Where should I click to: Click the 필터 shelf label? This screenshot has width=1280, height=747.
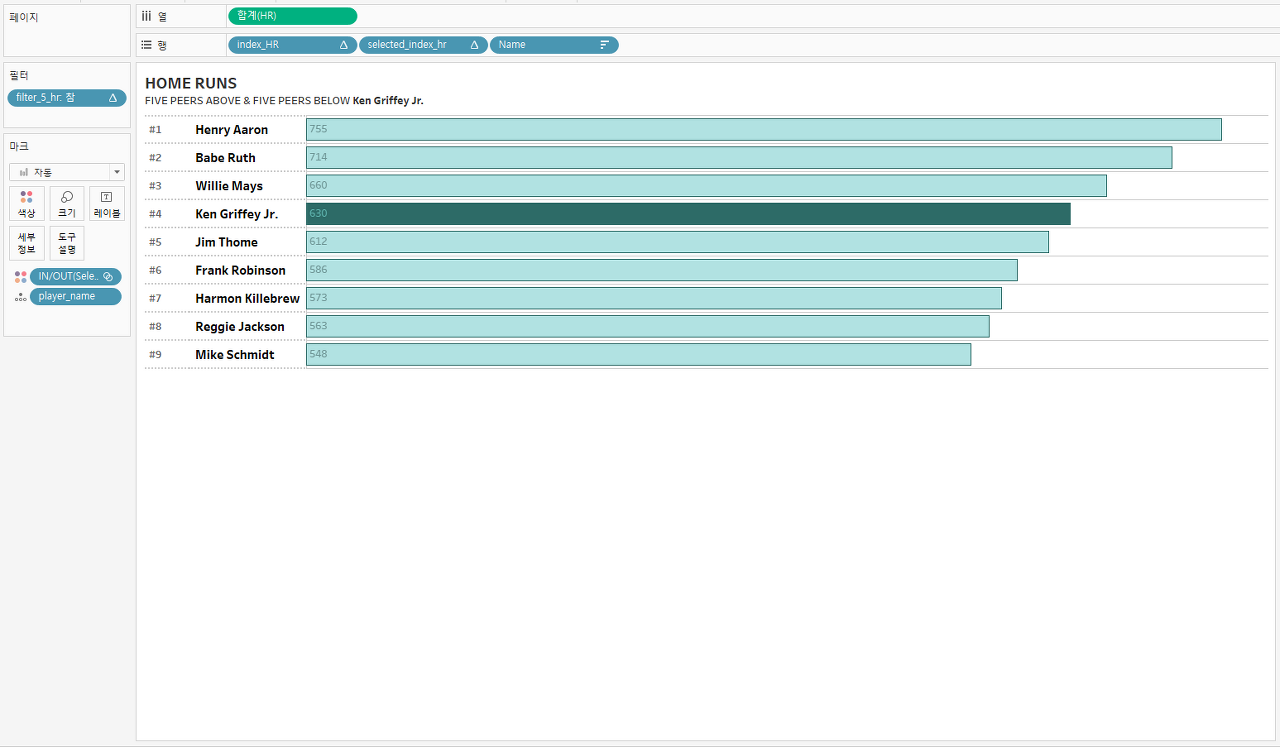point(19,75)
